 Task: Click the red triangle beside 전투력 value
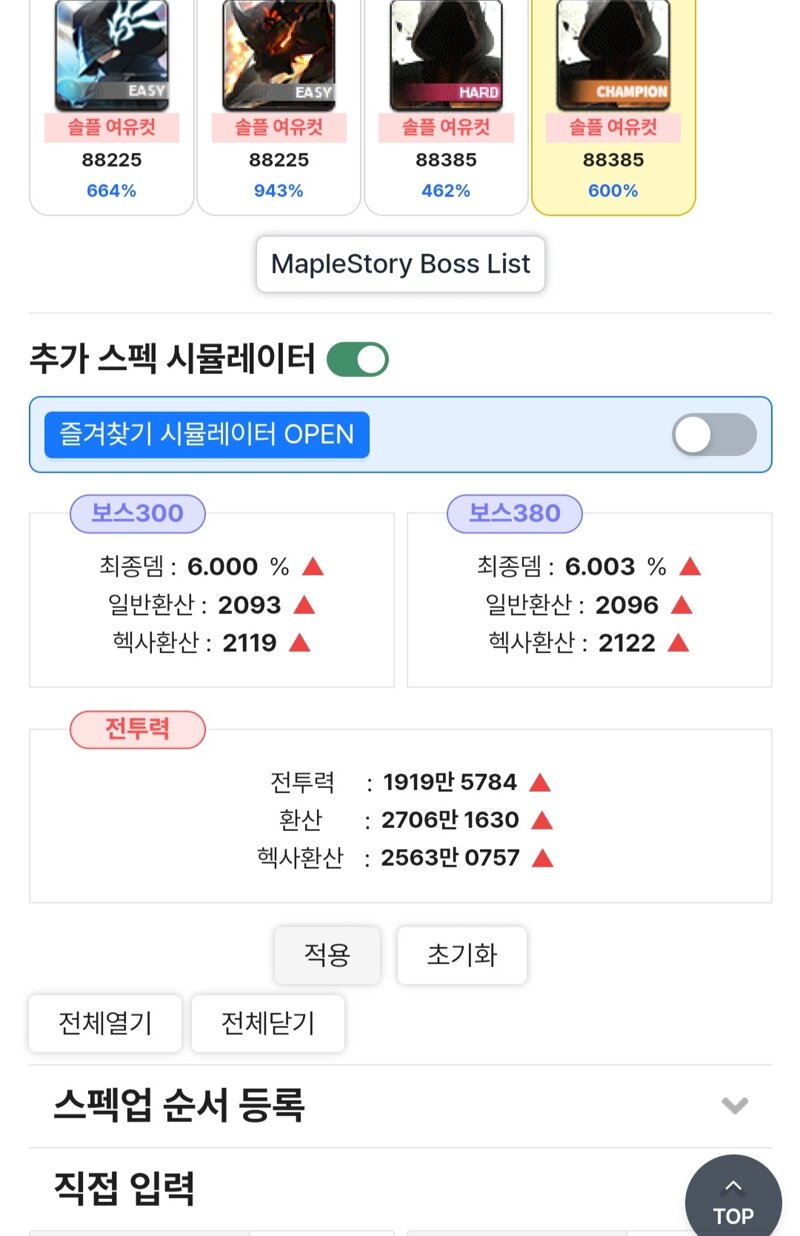(x=540, y=782)
